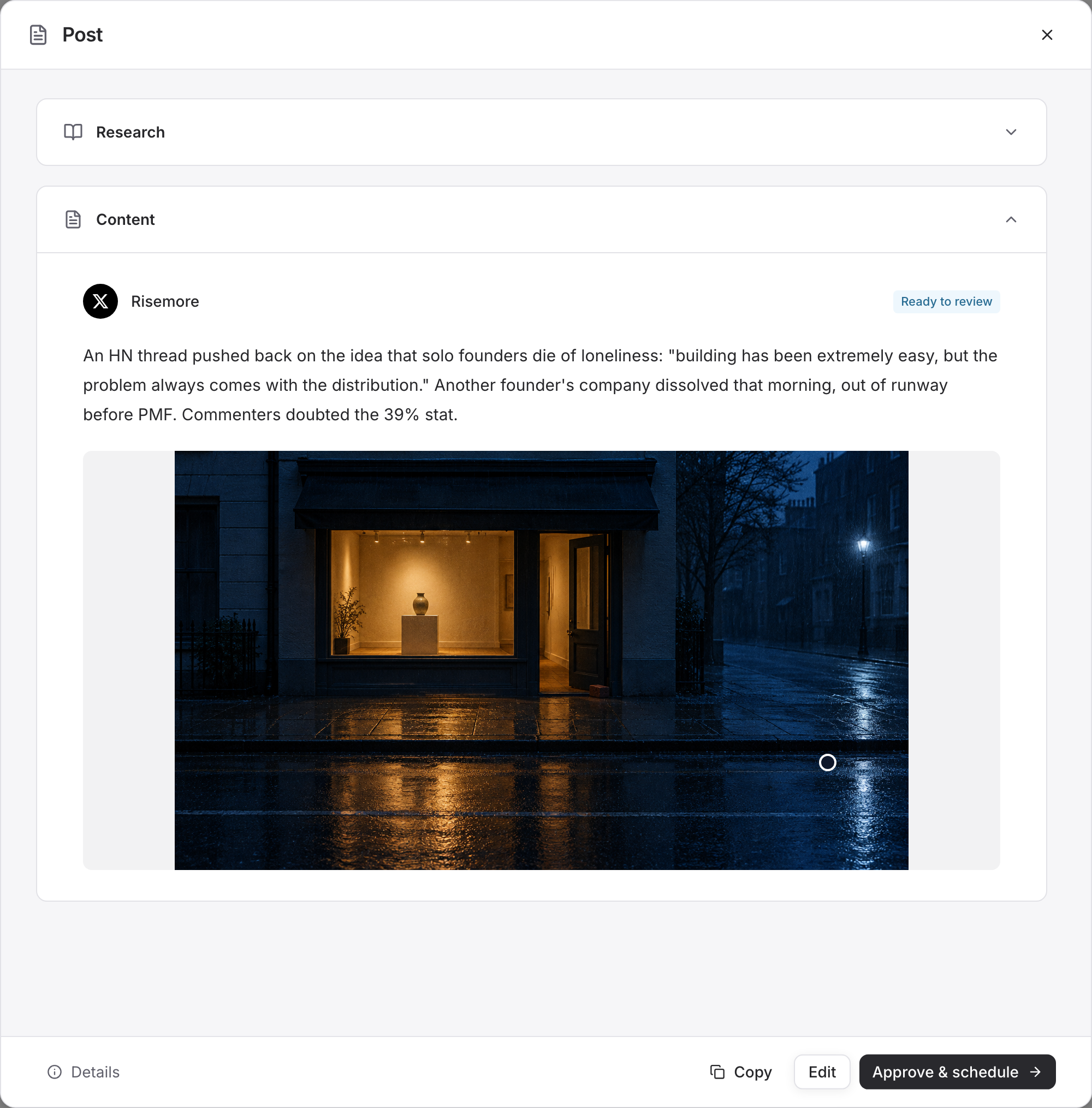Image resolution: width=1092 pixels, height=1108 pixels.
Task: Click the Copy icon
Action: click(x=717, y=1072)
